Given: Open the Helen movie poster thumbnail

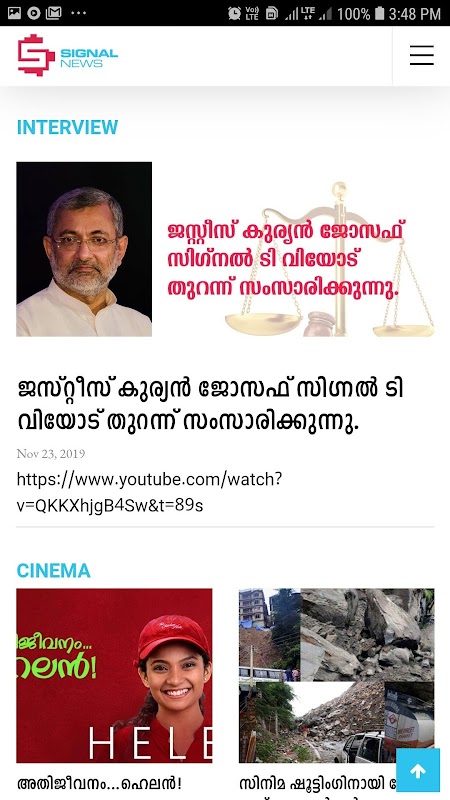Looking at the screenshot, I should click(x=114, y=676).
